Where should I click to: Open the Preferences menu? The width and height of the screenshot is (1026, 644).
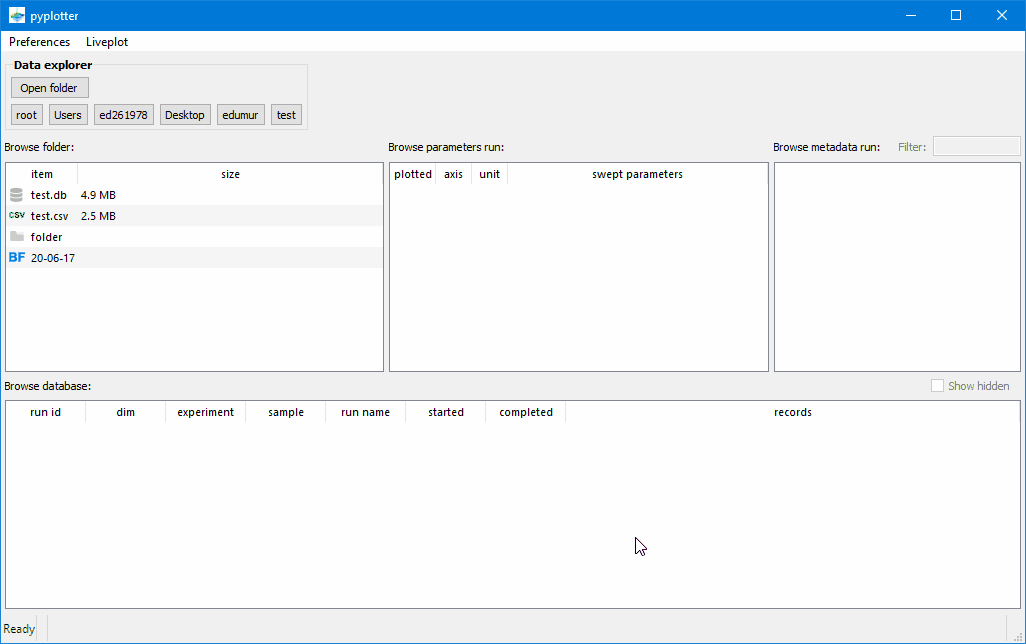coord(39,42)
